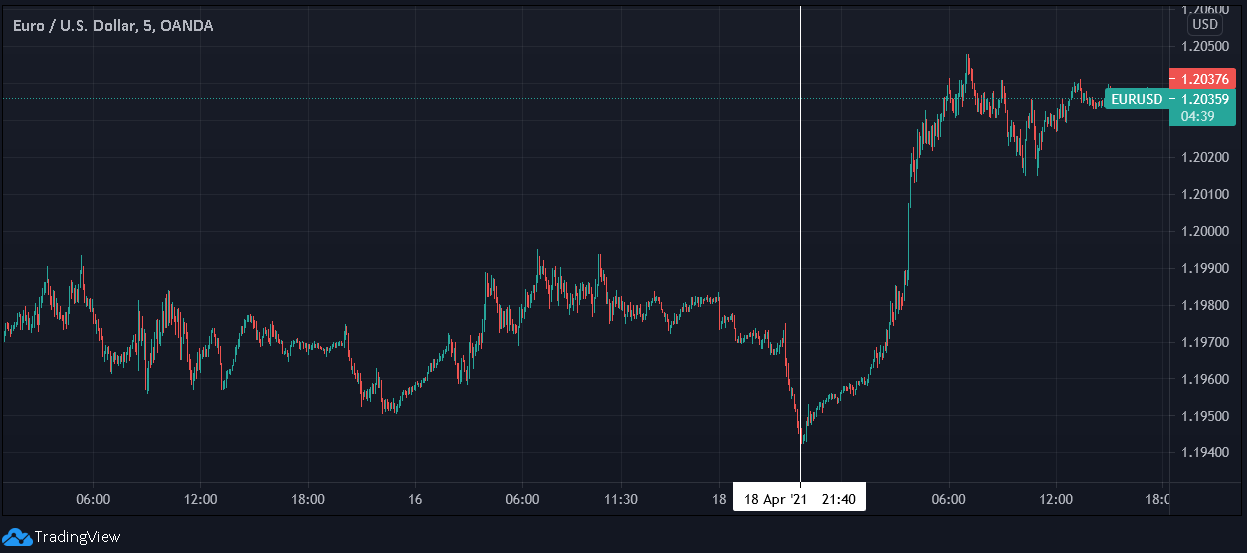Viewport: 1247px width, 553px height.
Task: Click the dotted current price line
Action: click(550, 98)
